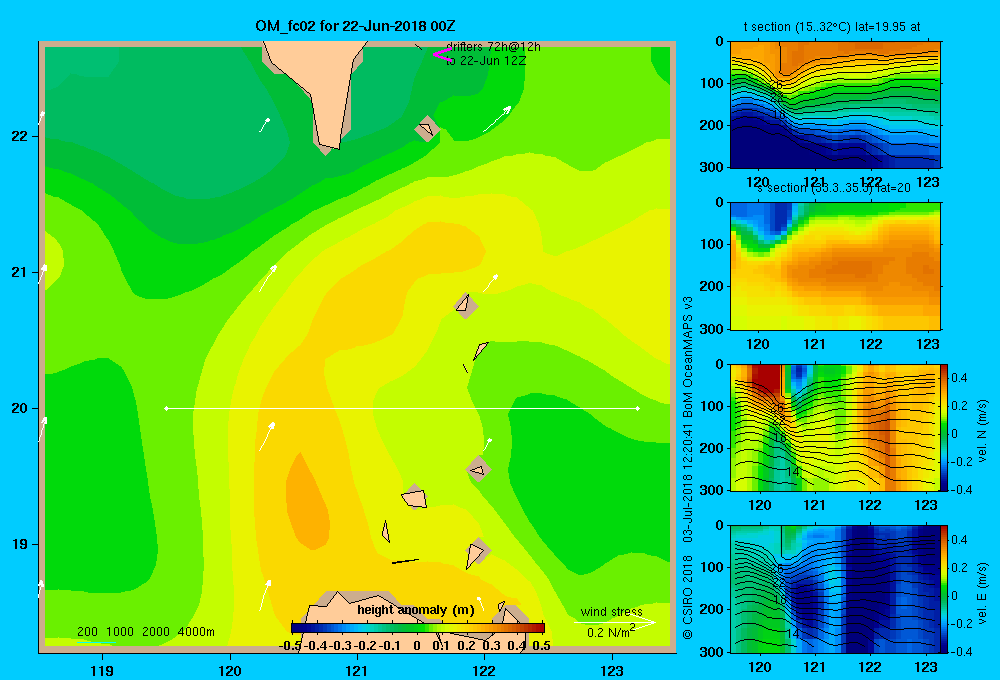The image size is (1000, 680).
Task: Click contour label '14' in vel. N panel
Action: pos(793,471)
